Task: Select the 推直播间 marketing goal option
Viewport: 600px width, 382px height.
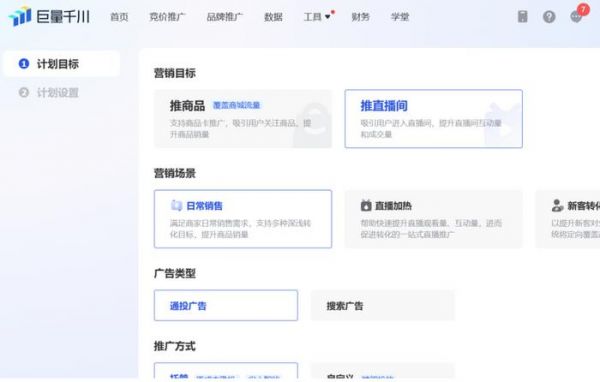Action: pyautogui.click(x=434, y=119)
